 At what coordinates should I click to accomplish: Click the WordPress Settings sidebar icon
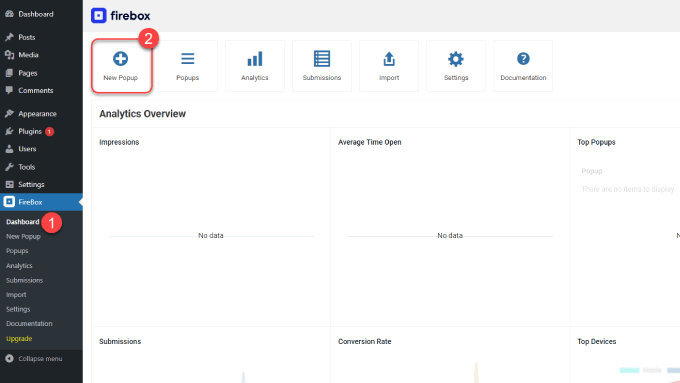[x=9, y=184]
